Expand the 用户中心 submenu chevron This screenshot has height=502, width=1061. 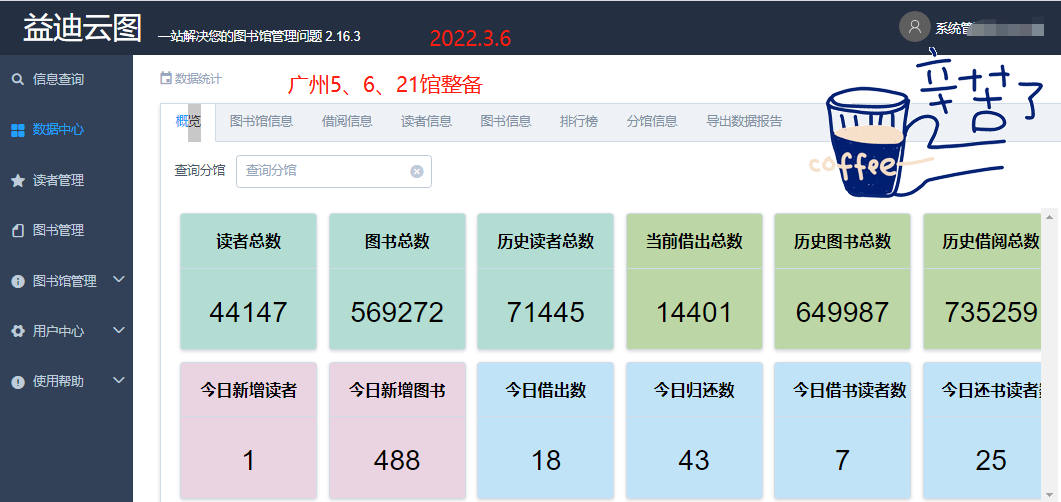(x=119, y=330)
